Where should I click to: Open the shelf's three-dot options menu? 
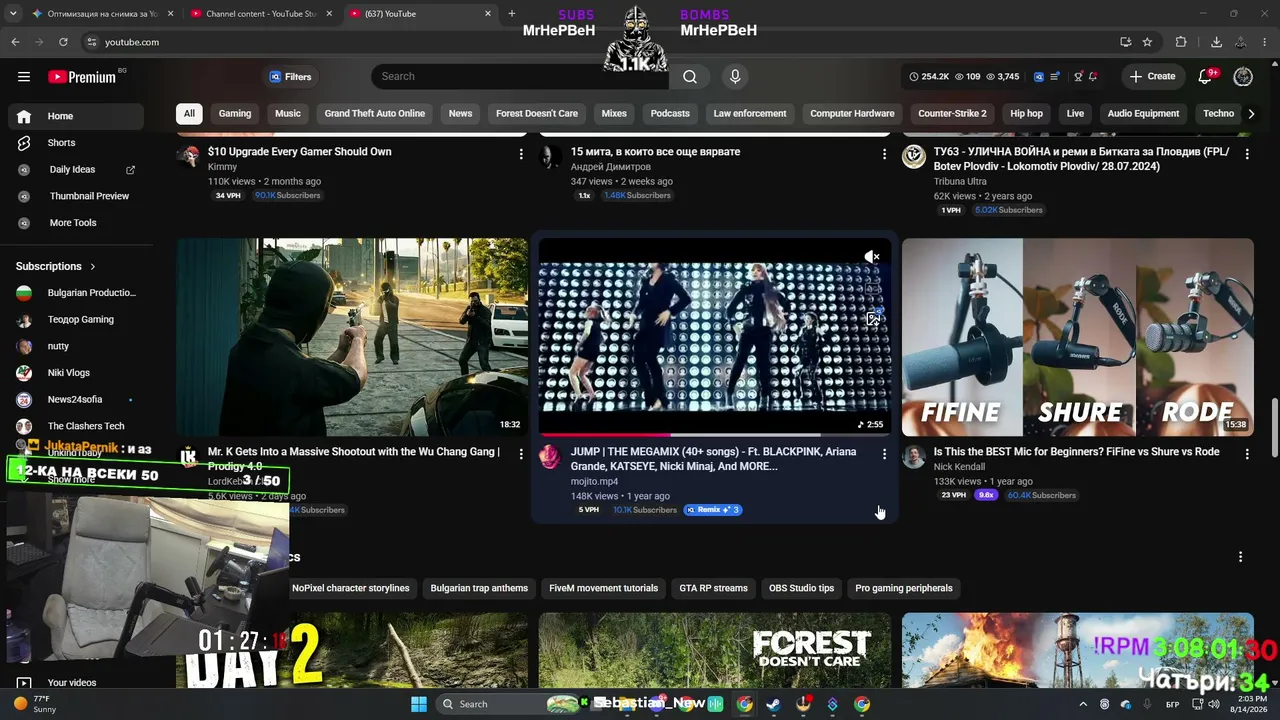click(1241, 557)
